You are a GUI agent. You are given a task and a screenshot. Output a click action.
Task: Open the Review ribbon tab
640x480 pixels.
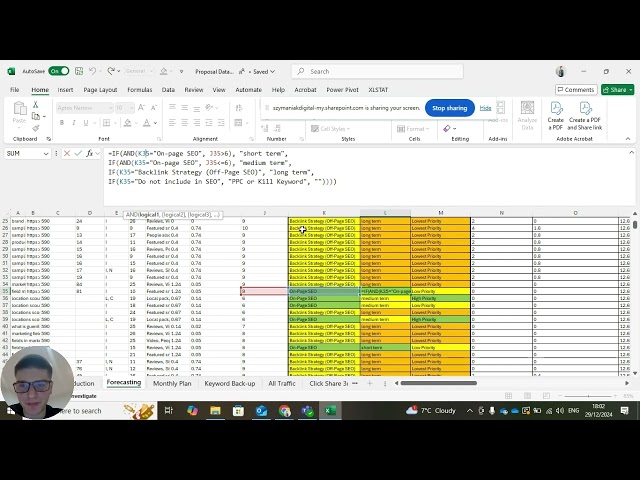[x=194, y=90]
